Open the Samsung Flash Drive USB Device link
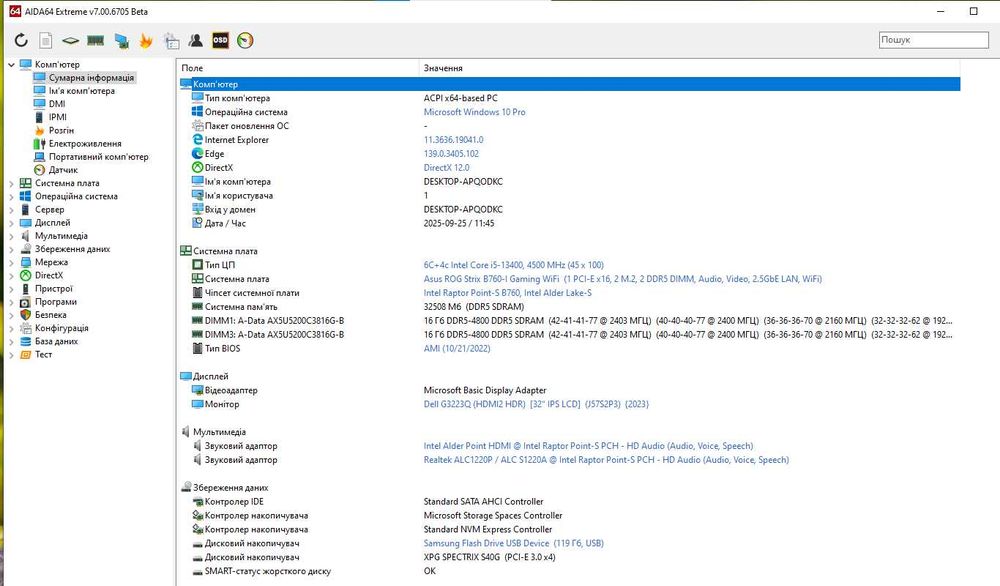 (513, 544)
